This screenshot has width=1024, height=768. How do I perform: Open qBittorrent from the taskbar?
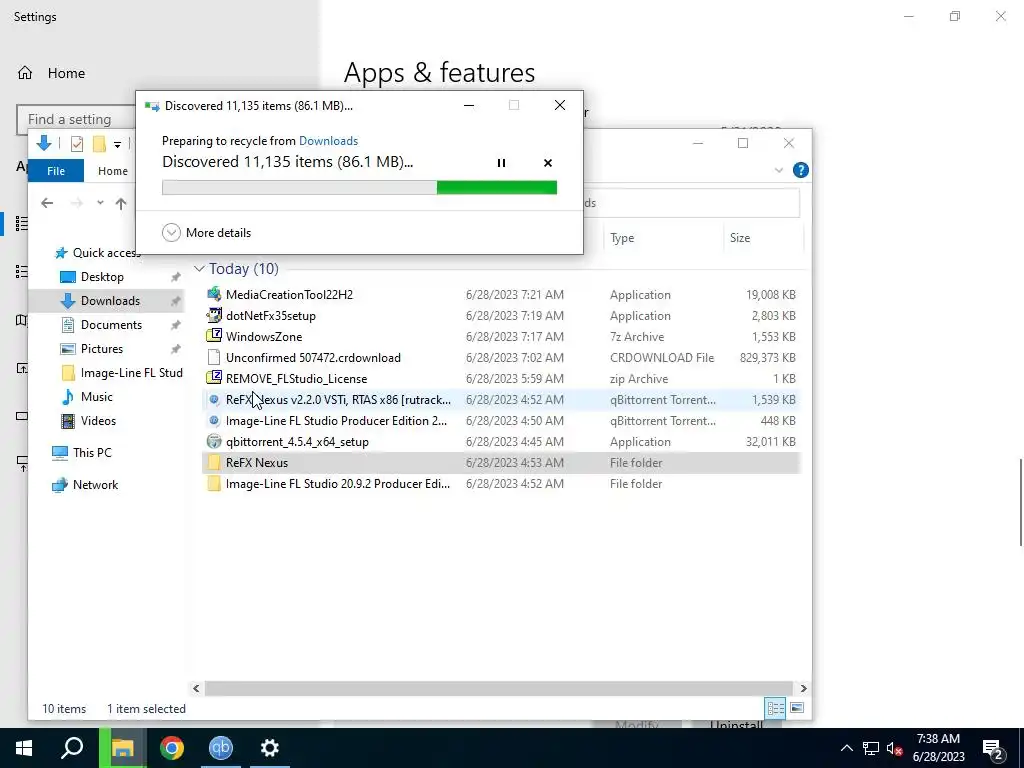click(x=221, y=748)
